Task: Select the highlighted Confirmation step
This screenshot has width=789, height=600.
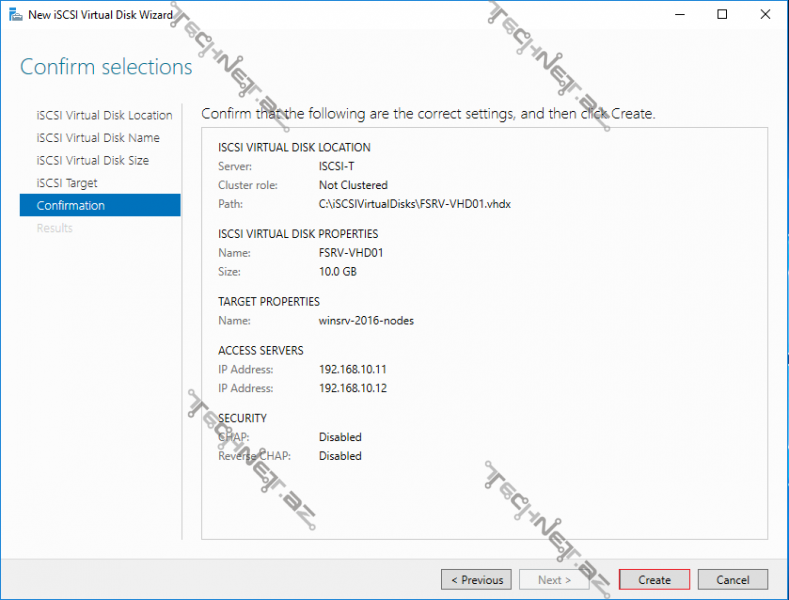Action: (70, 206)
